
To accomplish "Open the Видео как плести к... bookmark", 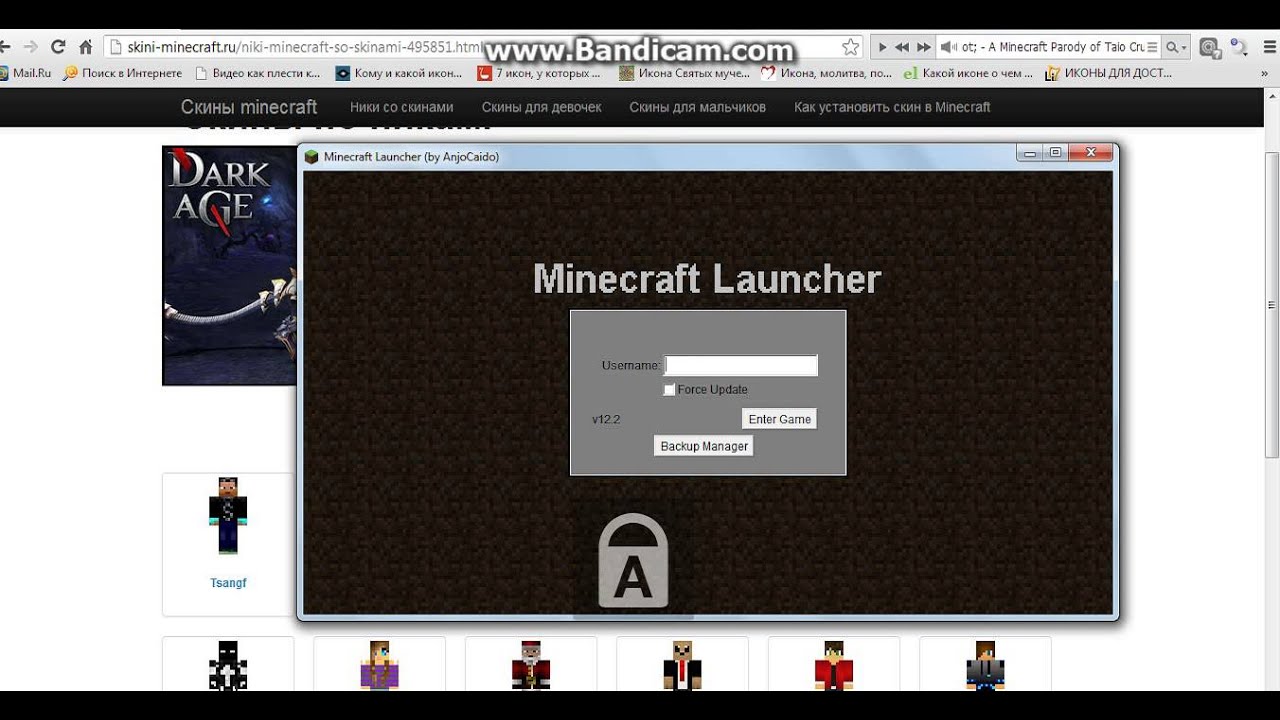I will 257,73.
